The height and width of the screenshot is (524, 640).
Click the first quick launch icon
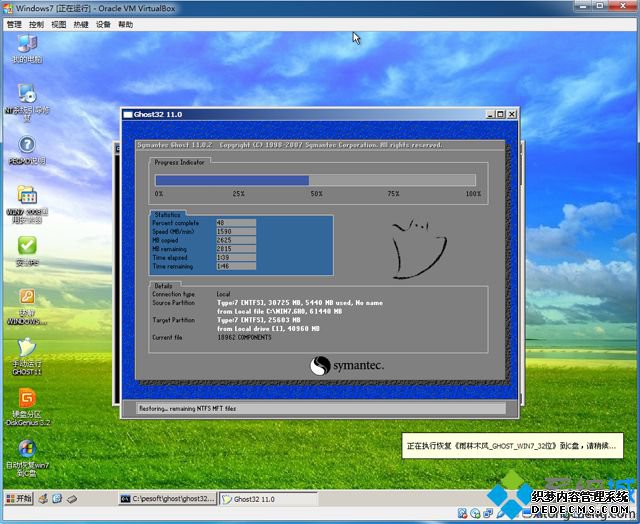pyautogui.click(x=43, y=499)
